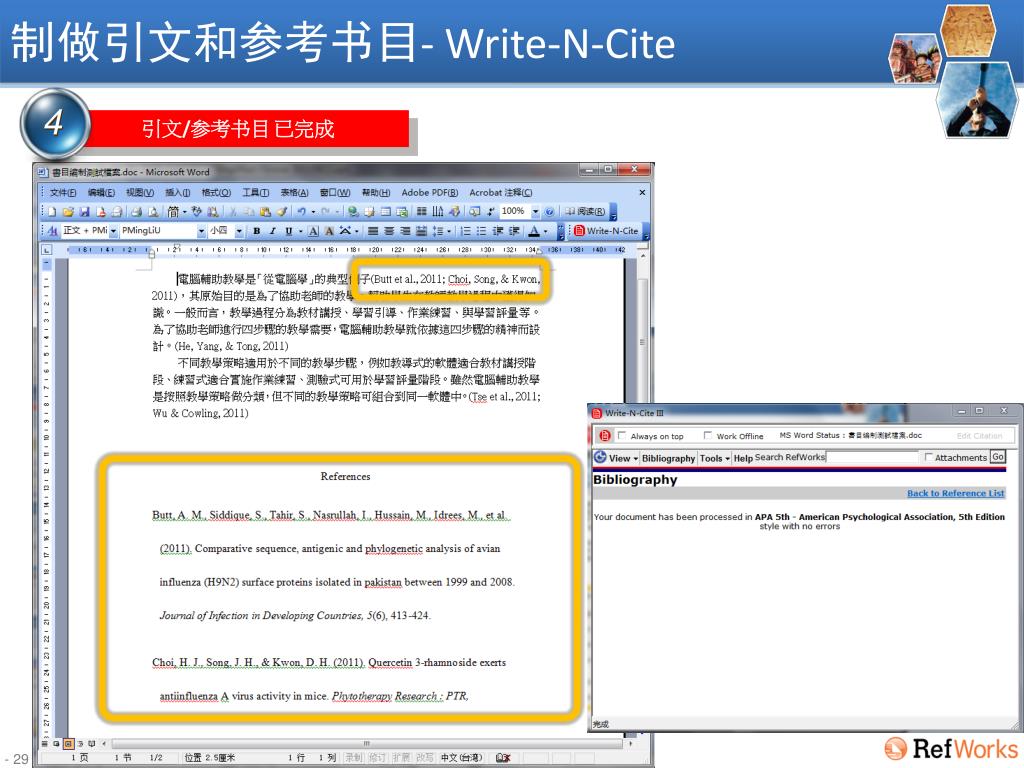1024x768 pixels.
Task: Open the 编辑(E) Edit menu
Action: 101,193
